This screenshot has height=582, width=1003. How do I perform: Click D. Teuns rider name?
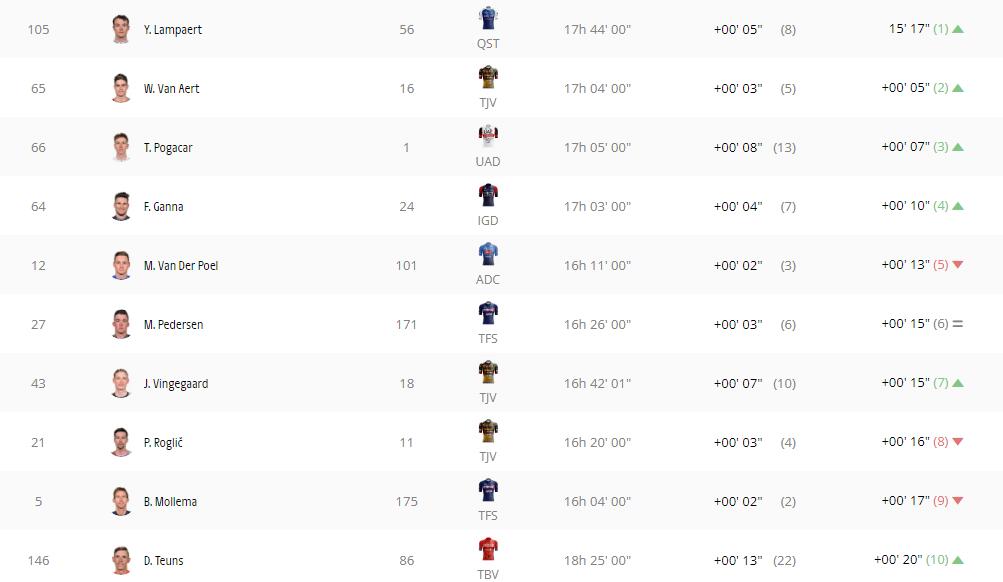tap(163, 560)
